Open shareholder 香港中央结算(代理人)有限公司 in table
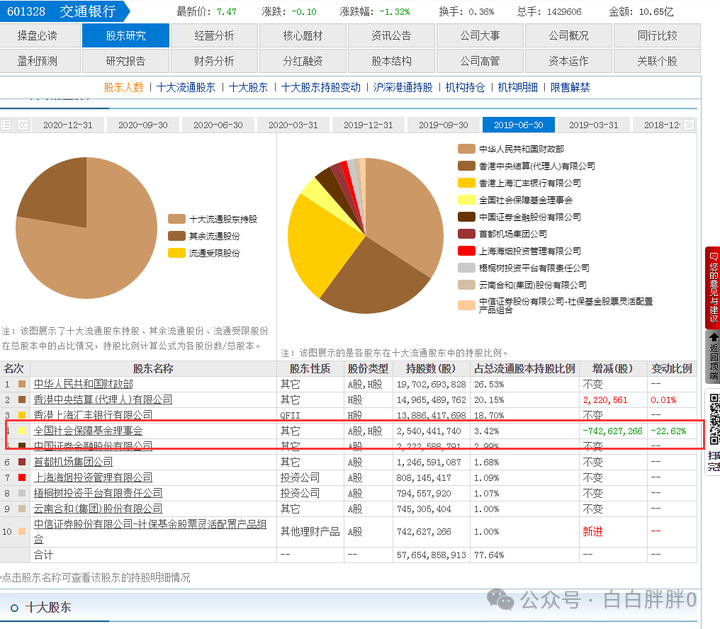Viewport: 720px width, 629px height. pos(103,400)
